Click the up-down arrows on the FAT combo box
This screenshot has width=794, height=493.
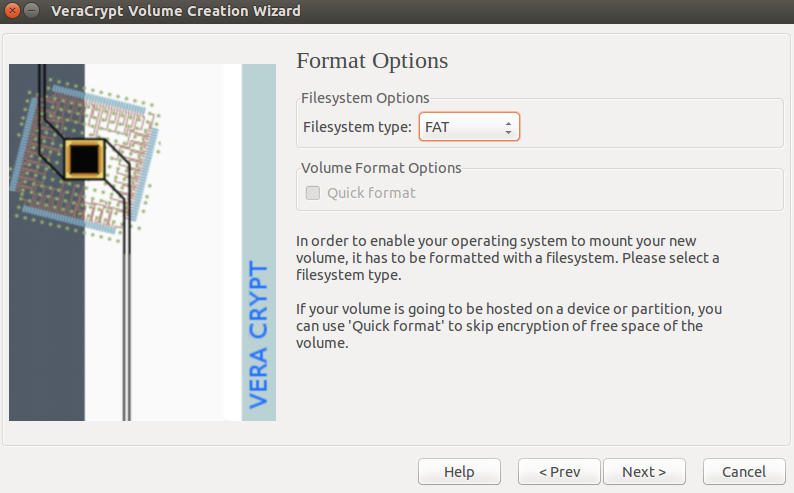pos(508,127)
